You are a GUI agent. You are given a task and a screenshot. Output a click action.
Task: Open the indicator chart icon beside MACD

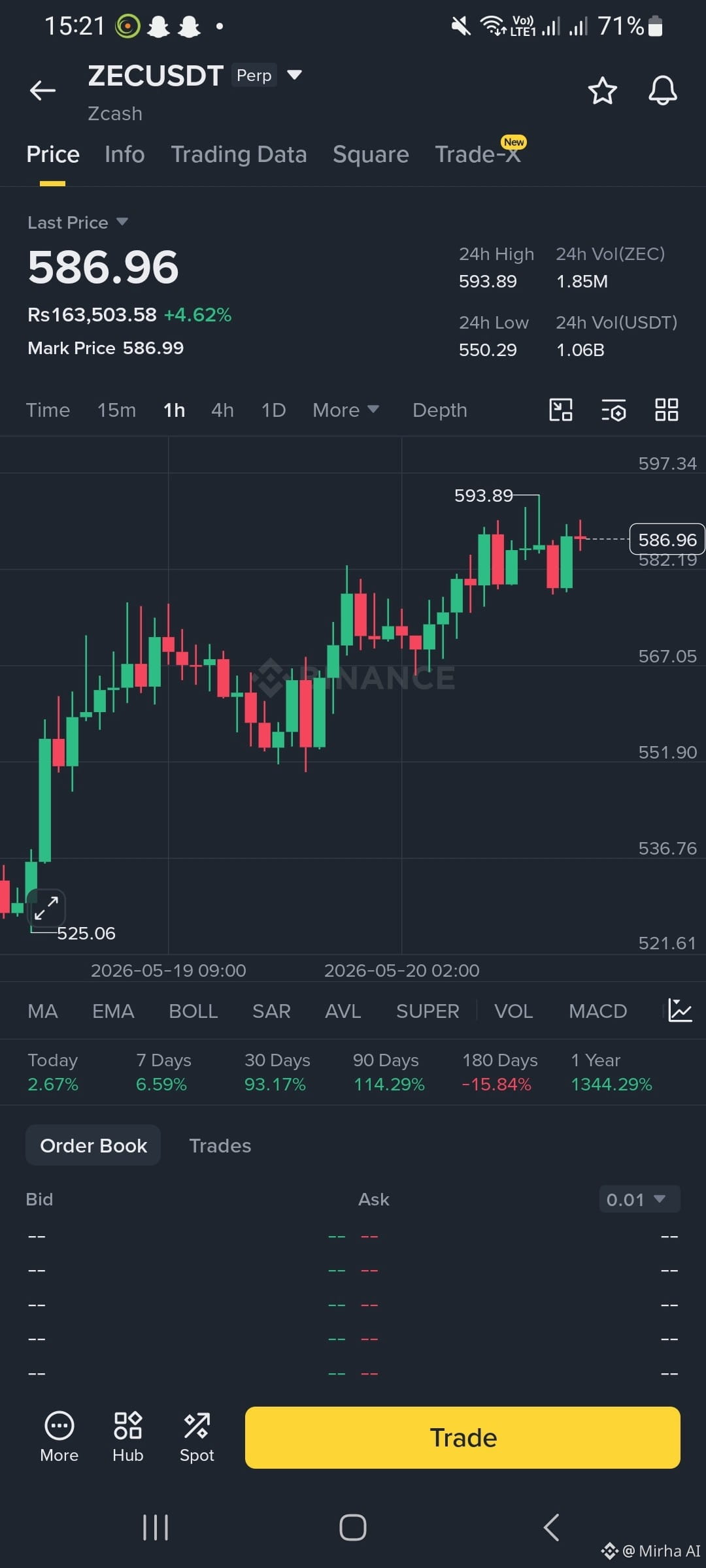(680, 1011)
